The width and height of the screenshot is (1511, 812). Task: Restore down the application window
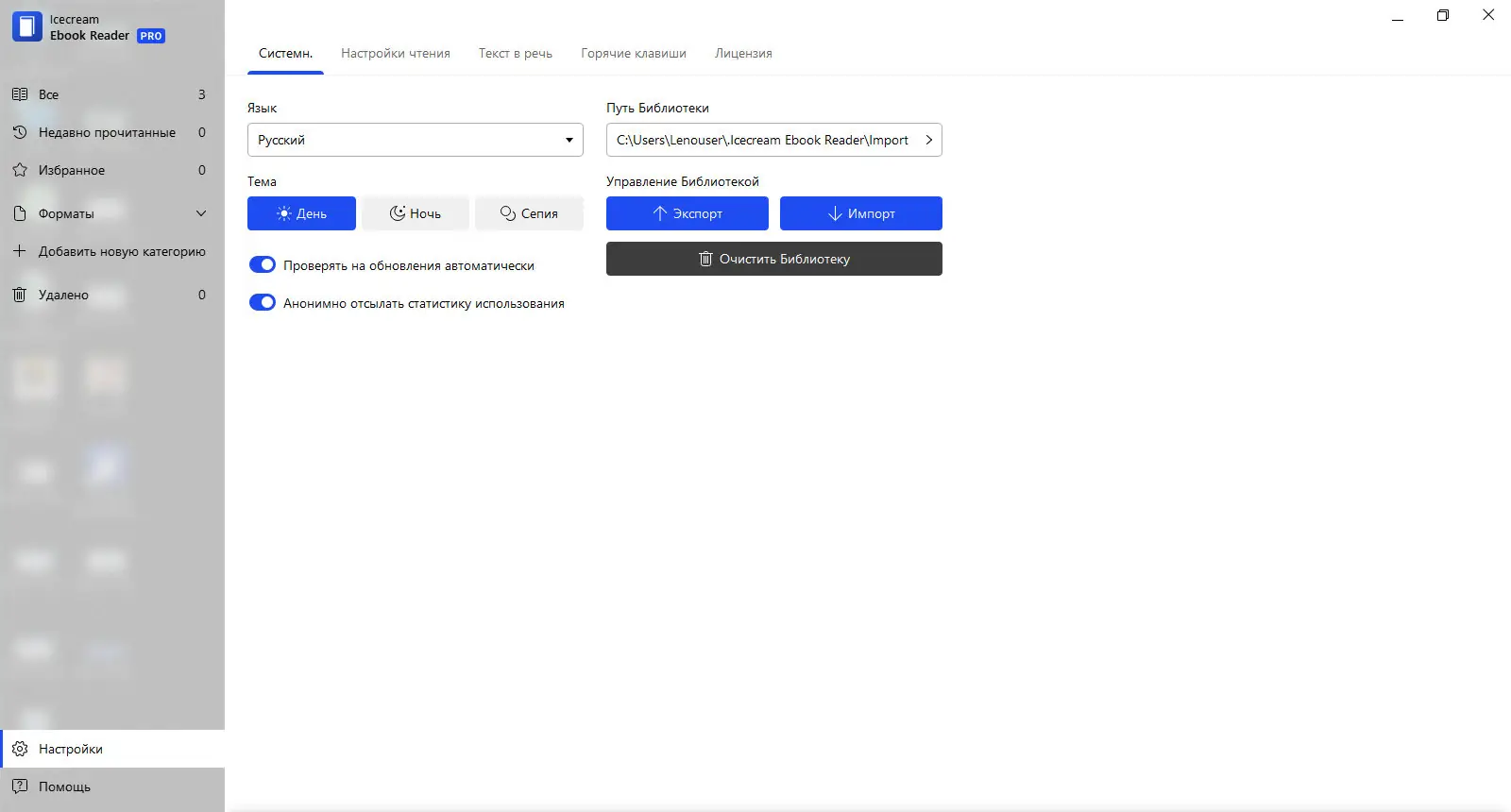tap(1443, 15)
